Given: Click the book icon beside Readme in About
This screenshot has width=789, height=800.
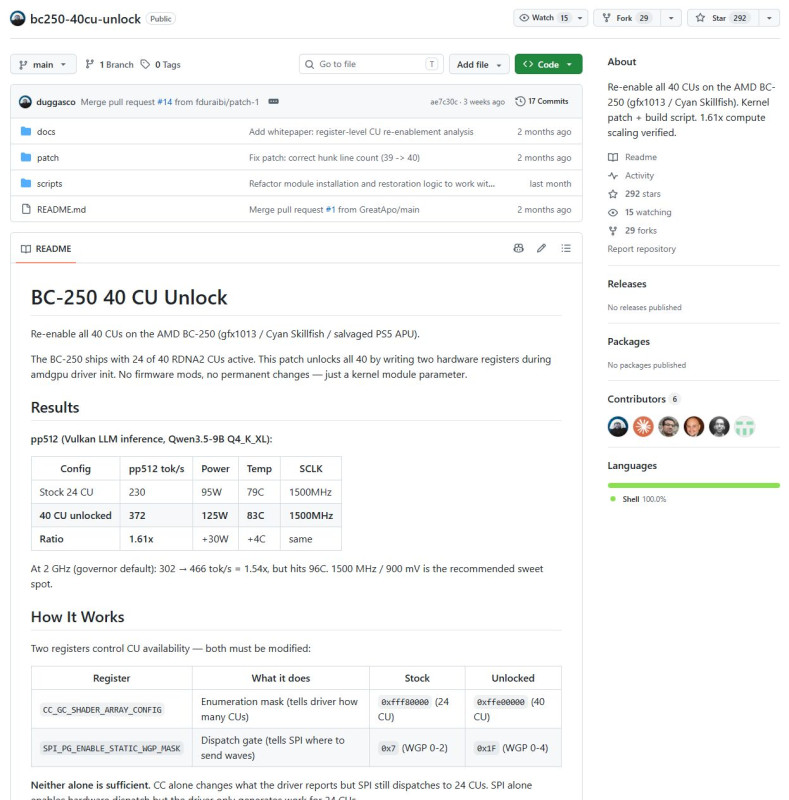Looking at the screenshot, I should [x=613, y=157].
